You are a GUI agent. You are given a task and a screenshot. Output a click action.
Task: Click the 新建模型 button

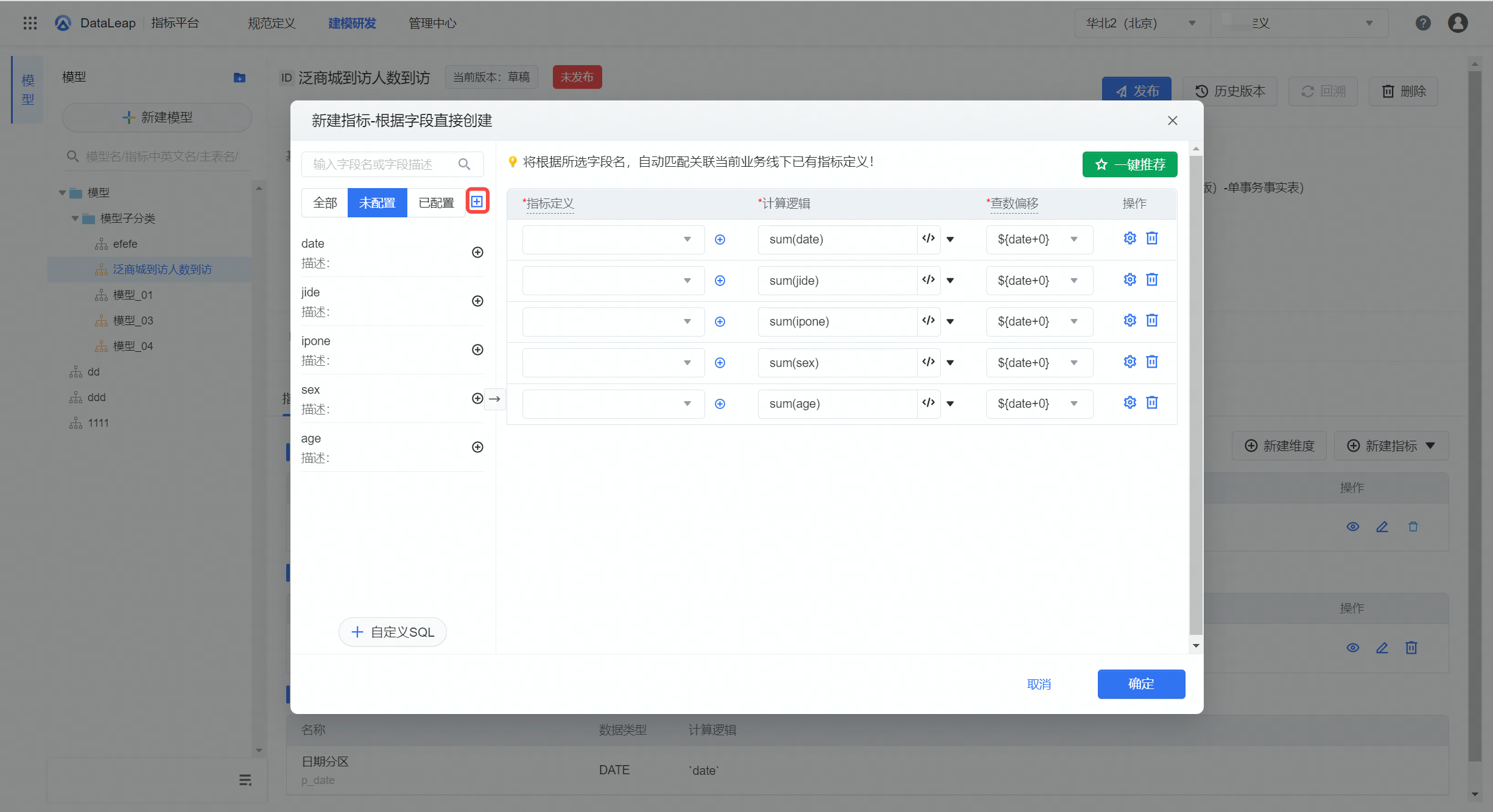click(157, 117)
